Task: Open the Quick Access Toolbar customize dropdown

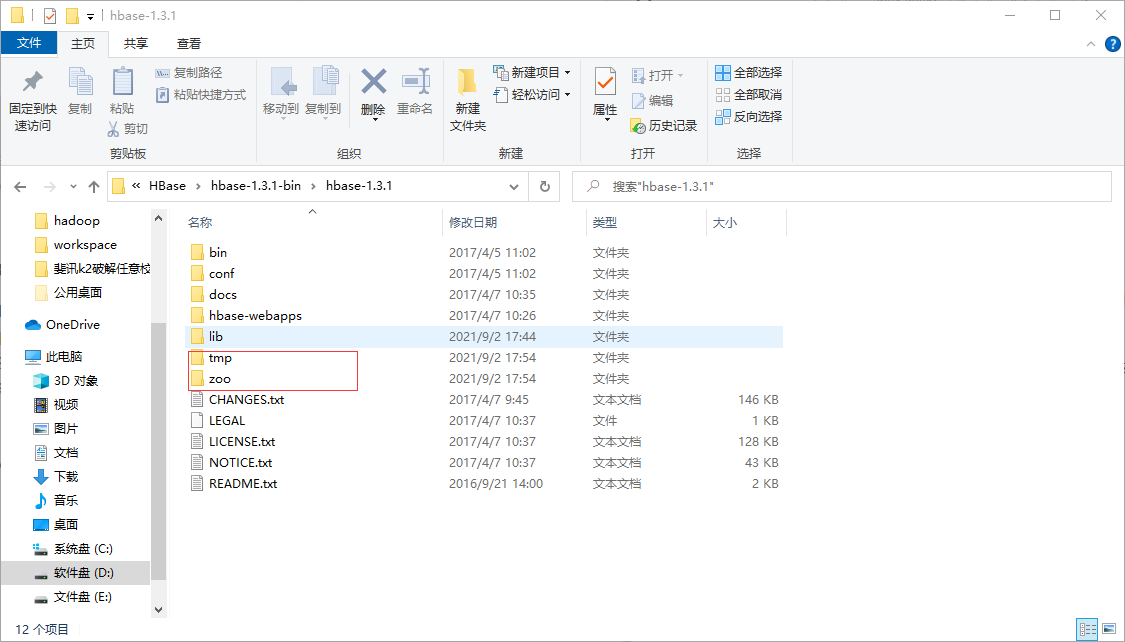Action: [x=90, y=16]
